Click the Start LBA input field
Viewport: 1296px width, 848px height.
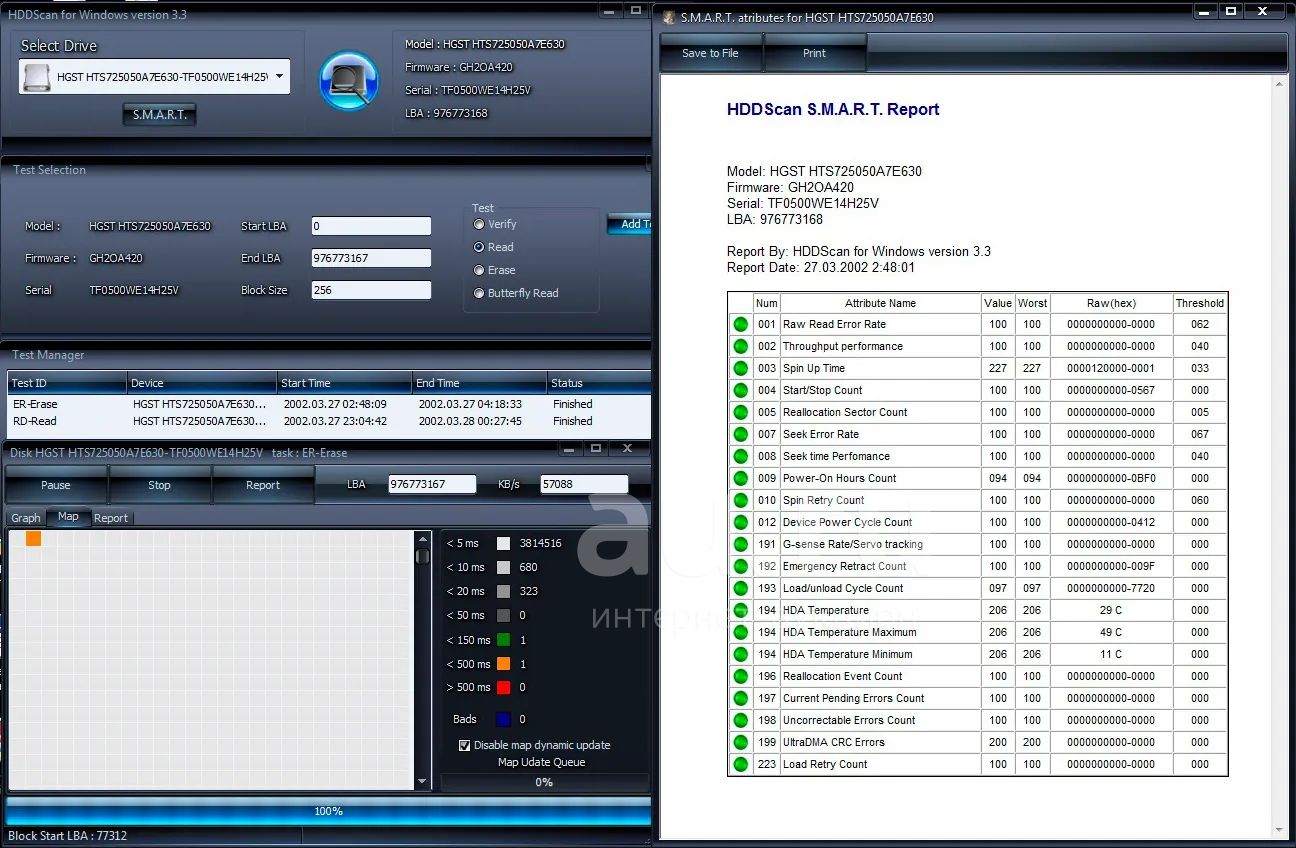371,226
